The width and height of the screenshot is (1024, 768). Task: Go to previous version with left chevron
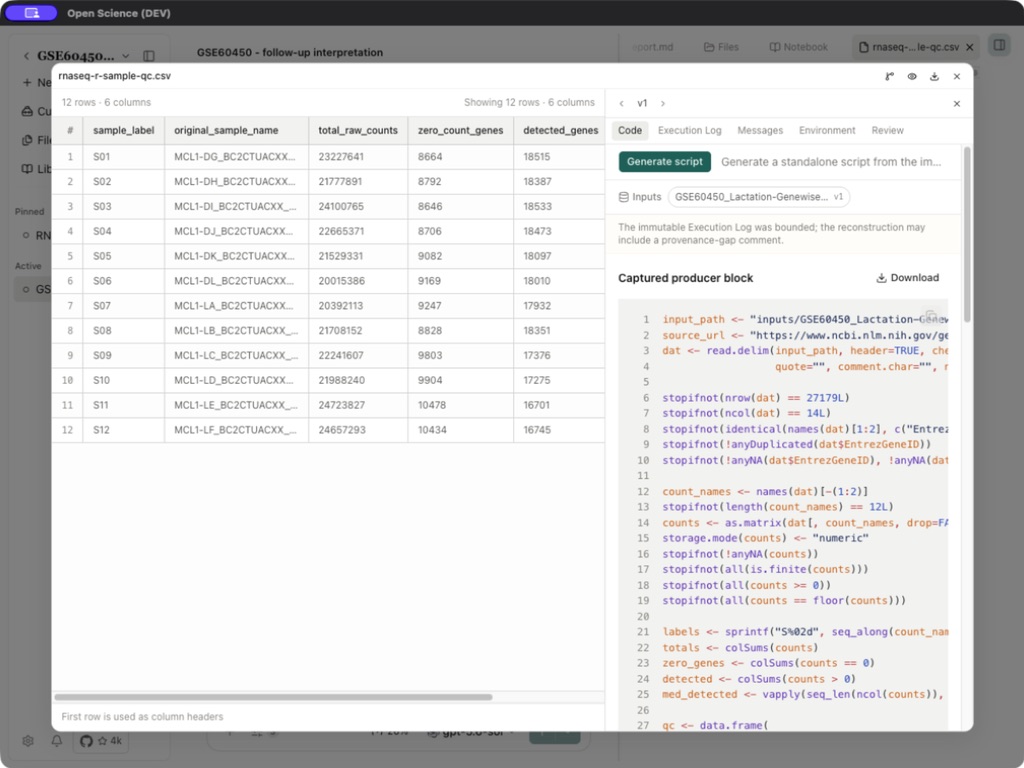pos(621,104)
